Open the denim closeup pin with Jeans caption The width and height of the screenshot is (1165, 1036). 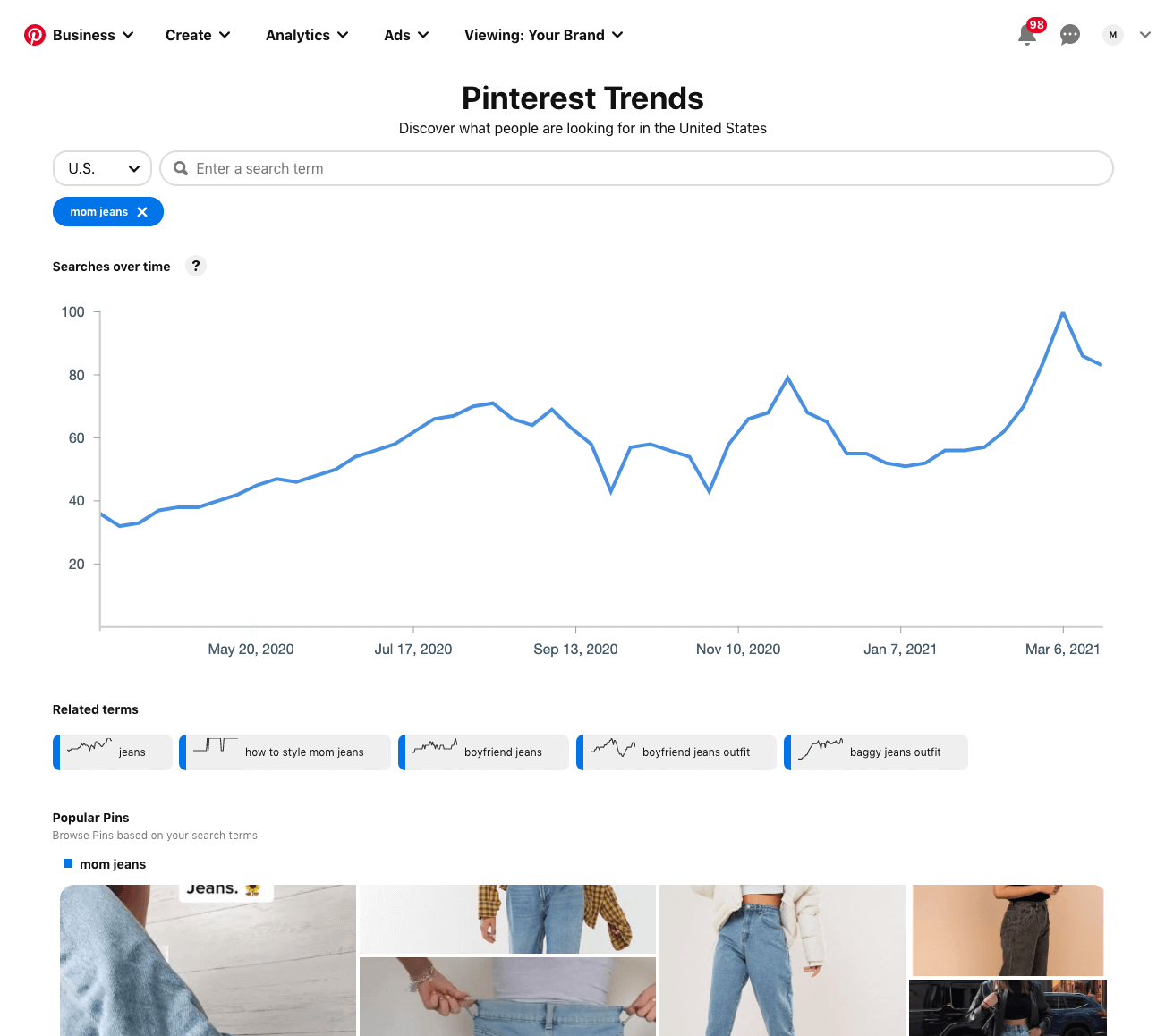(x=208, y=960)
